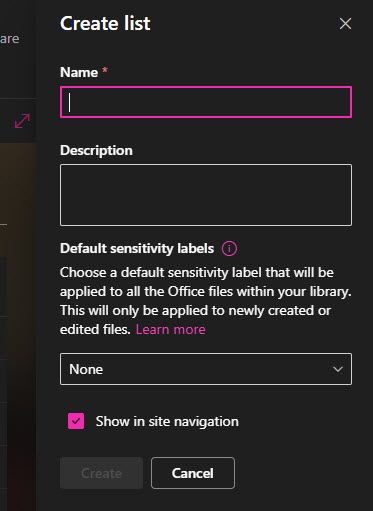Open the Learn more link
Image resolution: width=373 pixels, height=511 pixels.
170,329
